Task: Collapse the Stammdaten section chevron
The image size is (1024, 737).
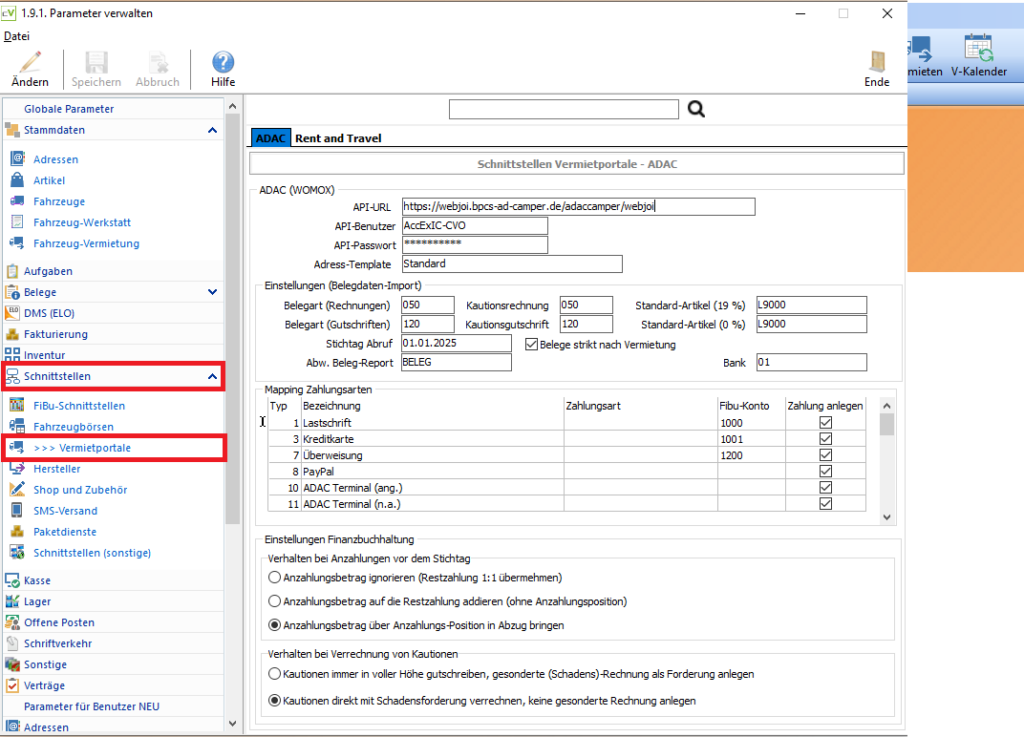Action: 212,130
